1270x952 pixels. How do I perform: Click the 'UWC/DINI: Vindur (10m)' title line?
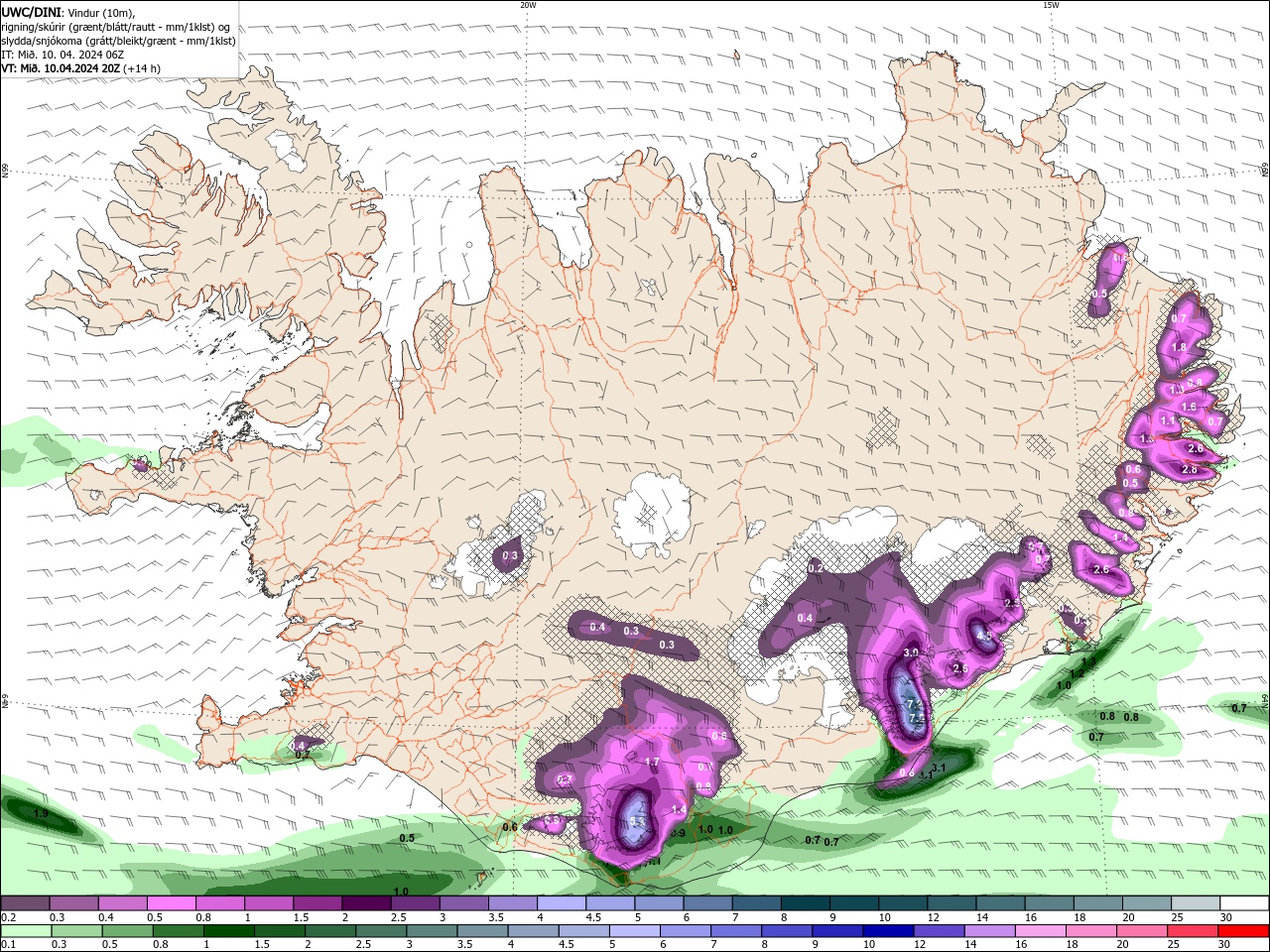[x=68, y=12]
